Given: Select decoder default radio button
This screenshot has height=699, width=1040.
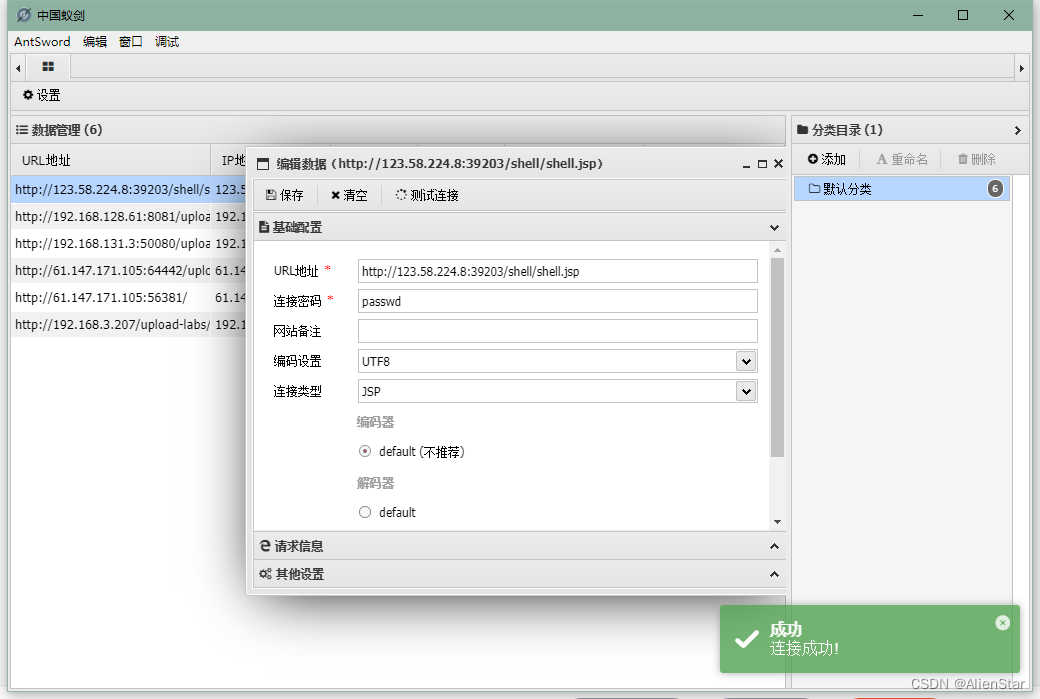Looking at the screenshot, I should click(x=365, y=512).
